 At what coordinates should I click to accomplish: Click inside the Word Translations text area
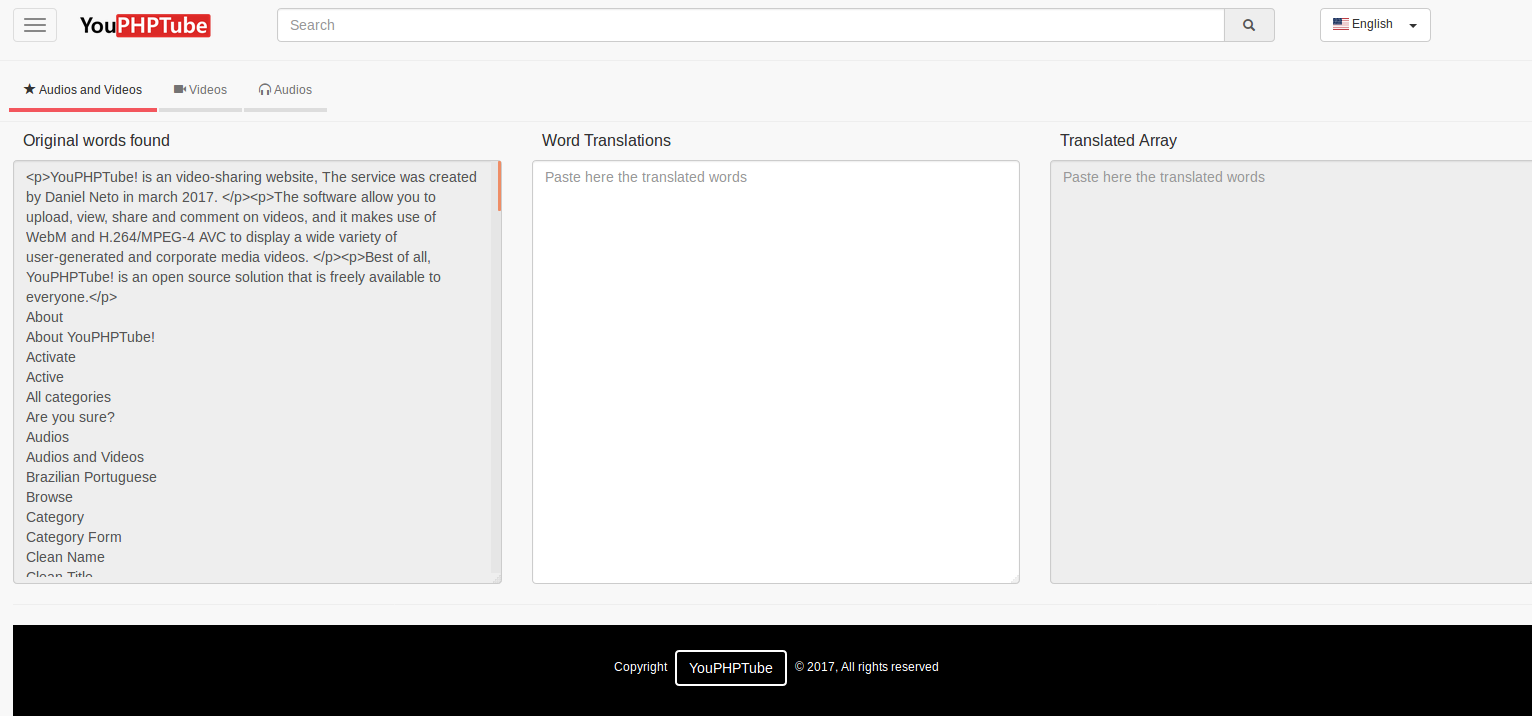(776, 372)
